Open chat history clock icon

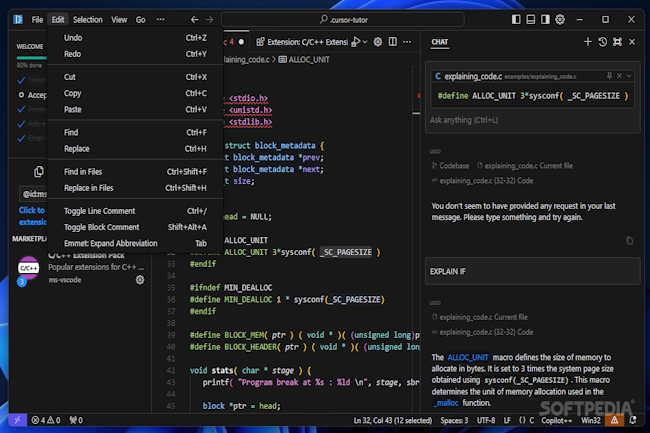[602, 42]
